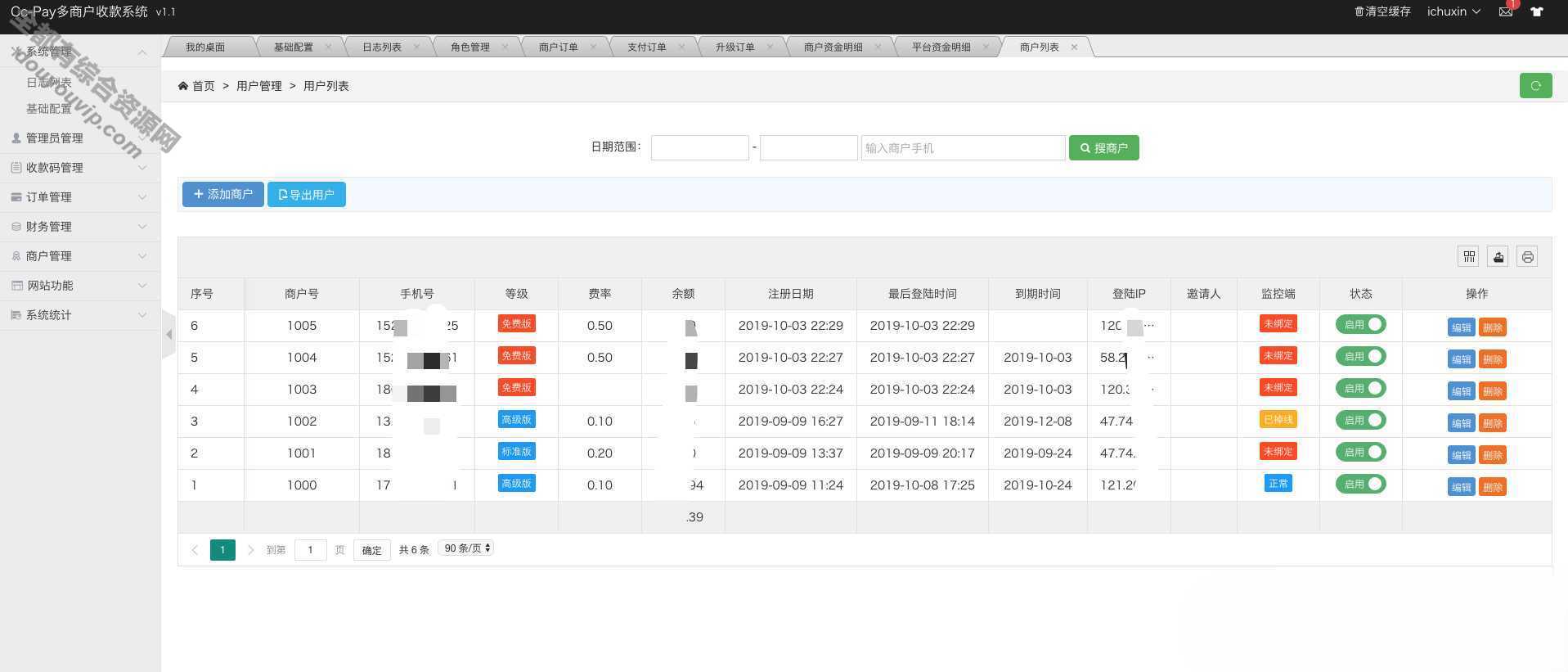Close the 商户资金明细 tab

(x=878, y=47)
